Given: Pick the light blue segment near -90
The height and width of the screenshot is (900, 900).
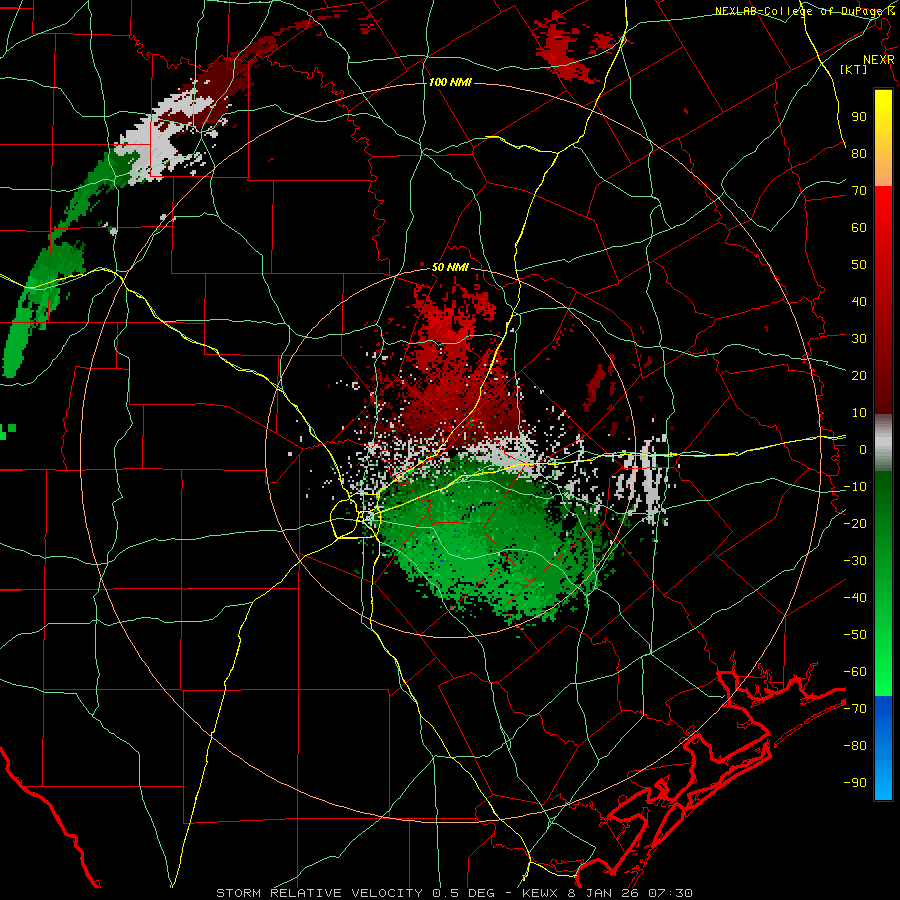Looking at the screenshot, I should click(x=883, y=778).
